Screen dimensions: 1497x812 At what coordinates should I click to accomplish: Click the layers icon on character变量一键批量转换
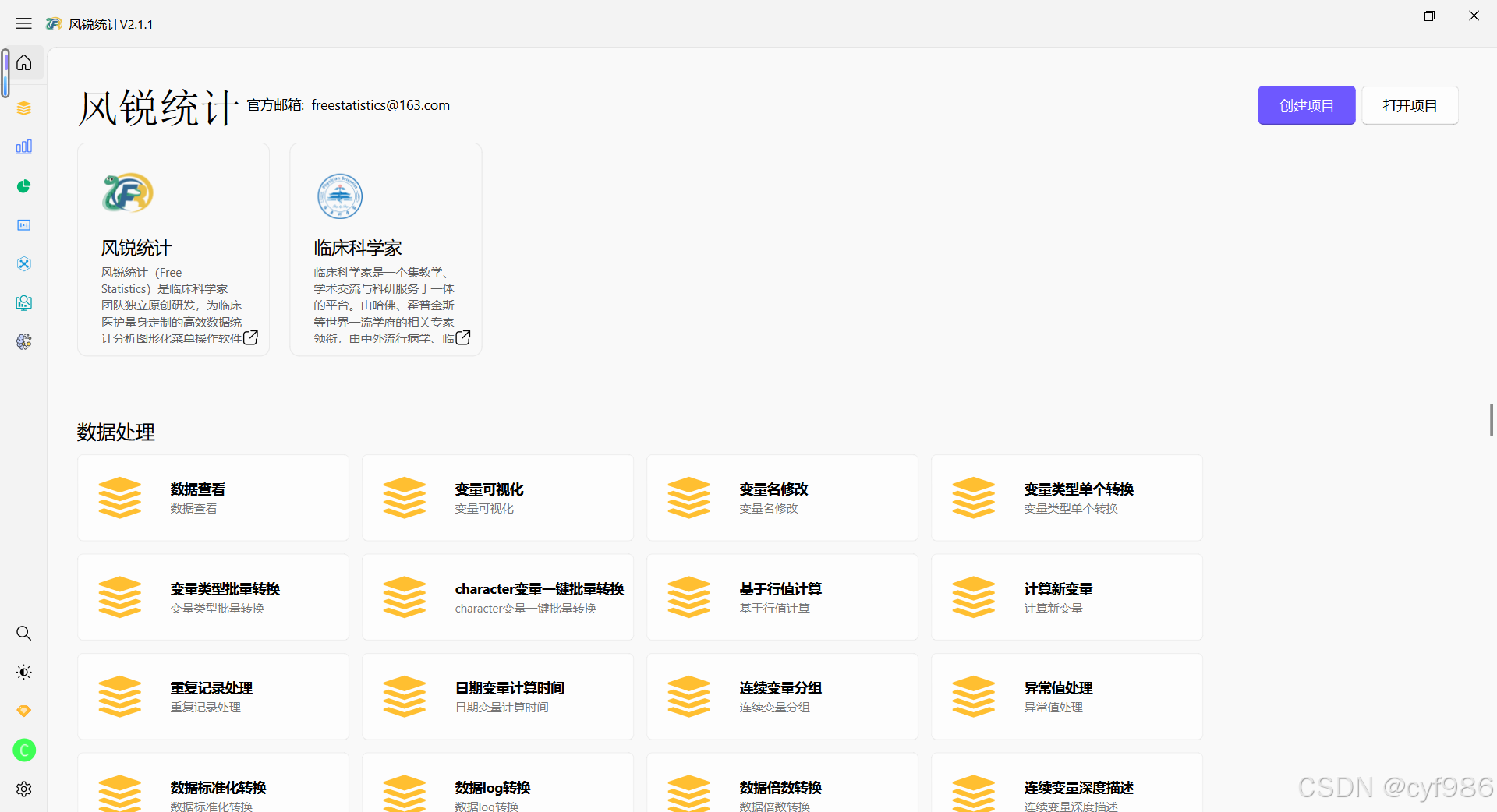tap(405, 597)
